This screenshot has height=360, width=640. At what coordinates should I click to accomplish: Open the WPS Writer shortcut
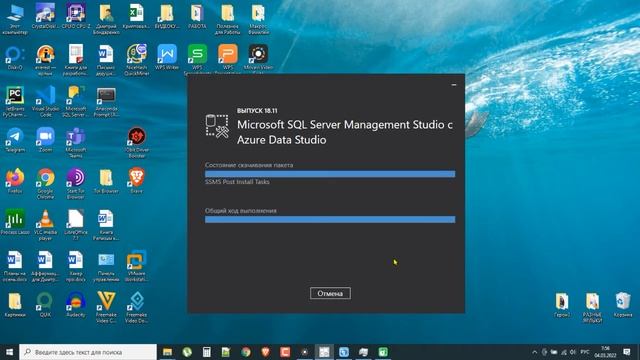[167, 57]
